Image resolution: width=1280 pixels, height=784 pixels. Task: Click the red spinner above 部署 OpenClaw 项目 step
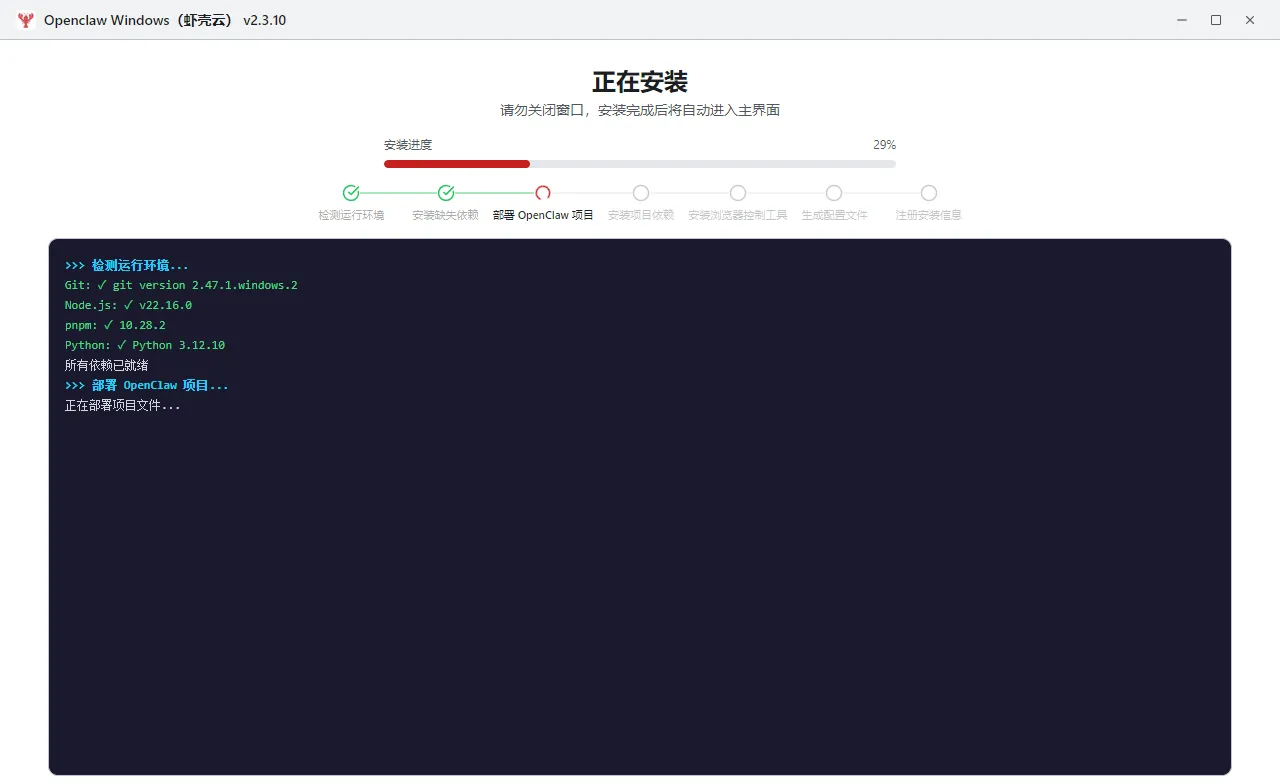(x=543, y=193)
